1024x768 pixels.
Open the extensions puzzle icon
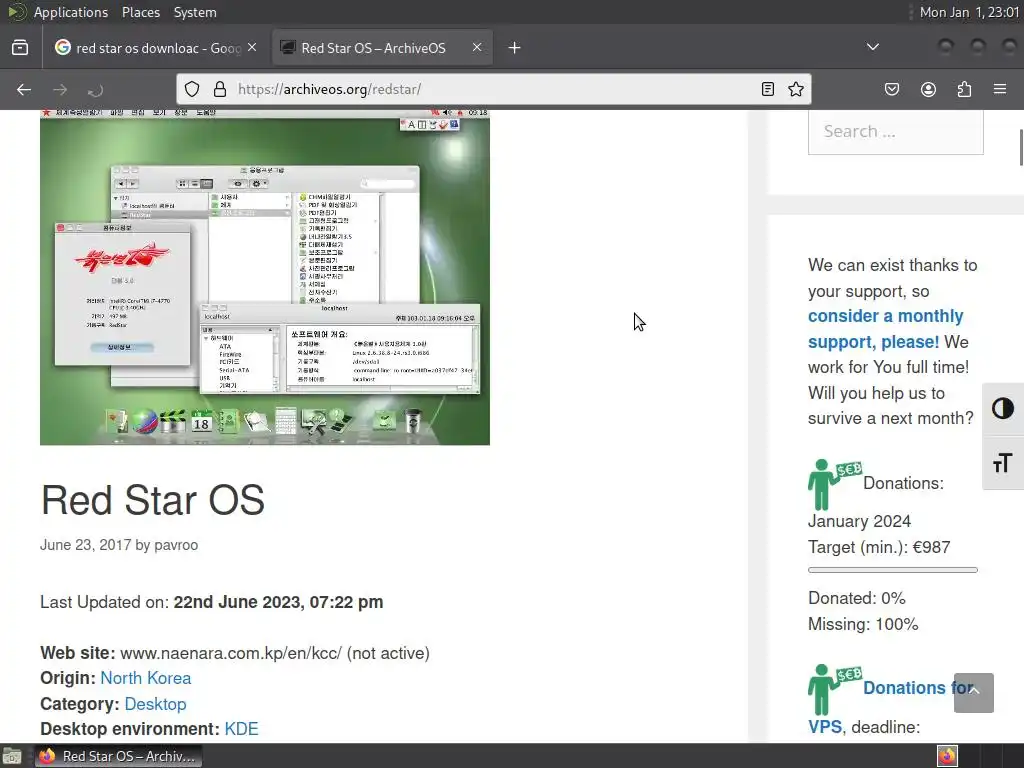click(x=964, y=89)
